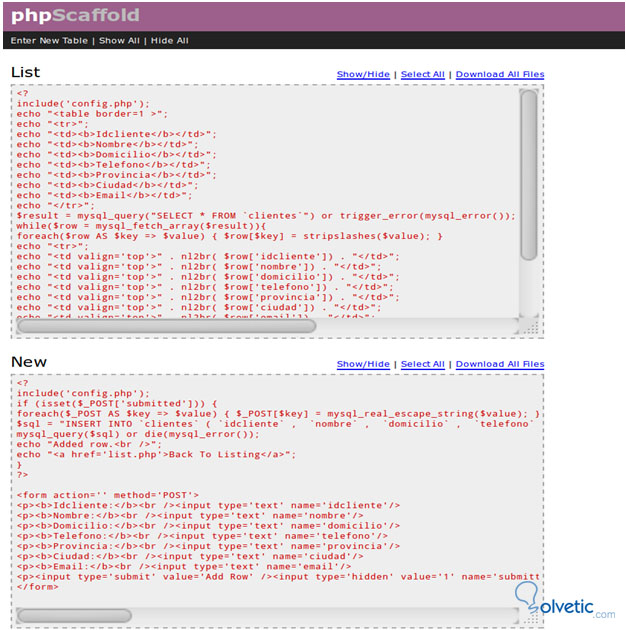Click the include('config.php') line in New box

[x=83, y=393]
